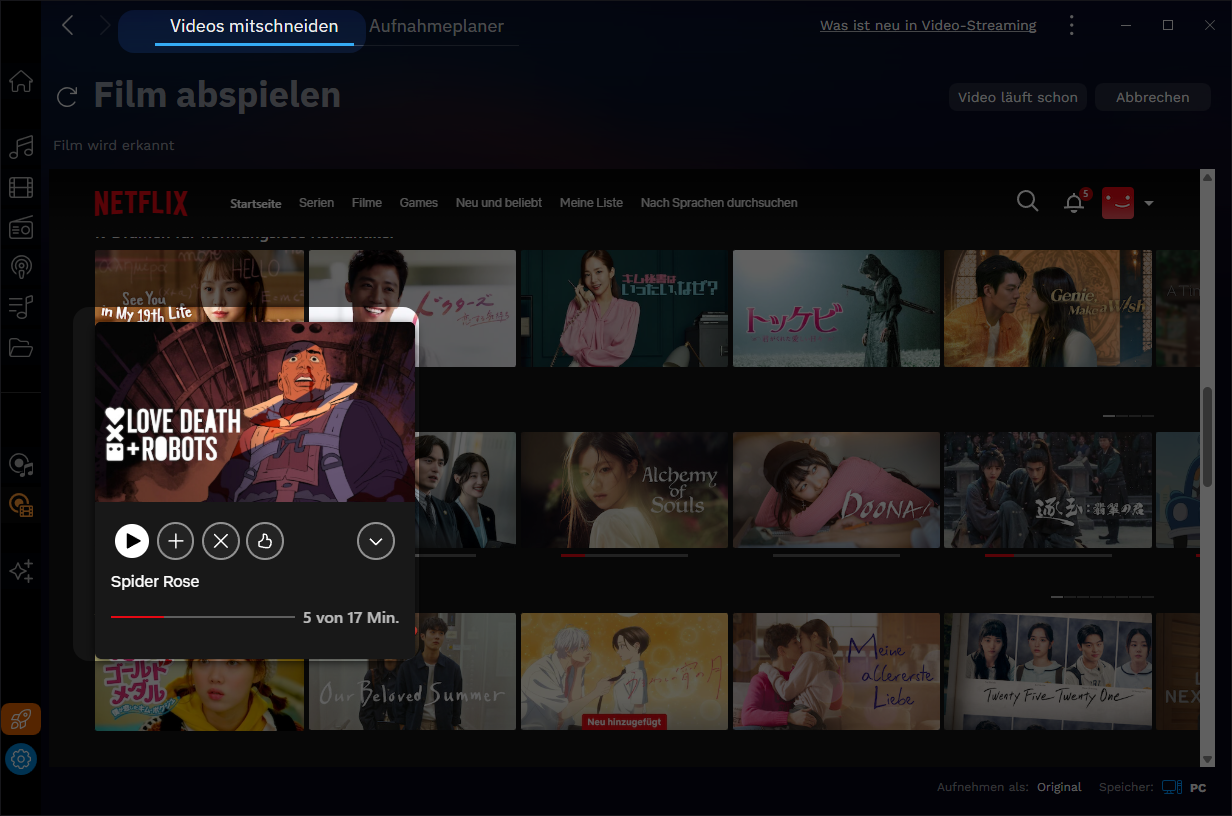
Task: Rate title with the thumbs-up button
Action: point(265,541)
